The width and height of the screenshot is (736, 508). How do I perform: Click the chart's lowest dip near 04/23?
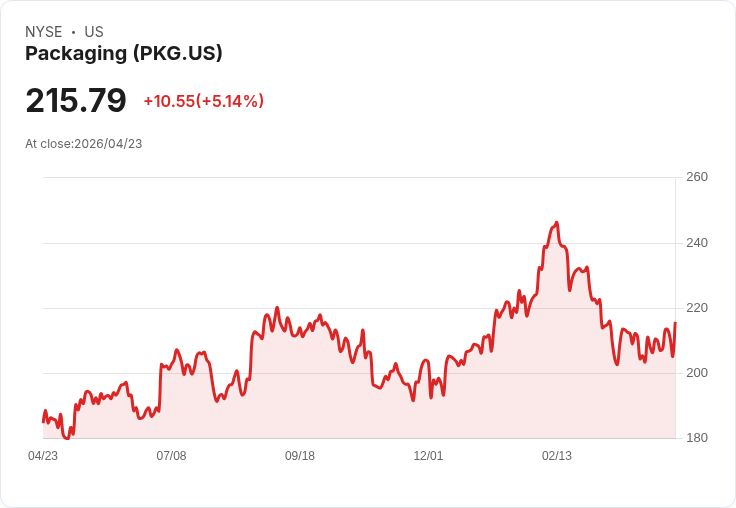click(x=67, y=438)
